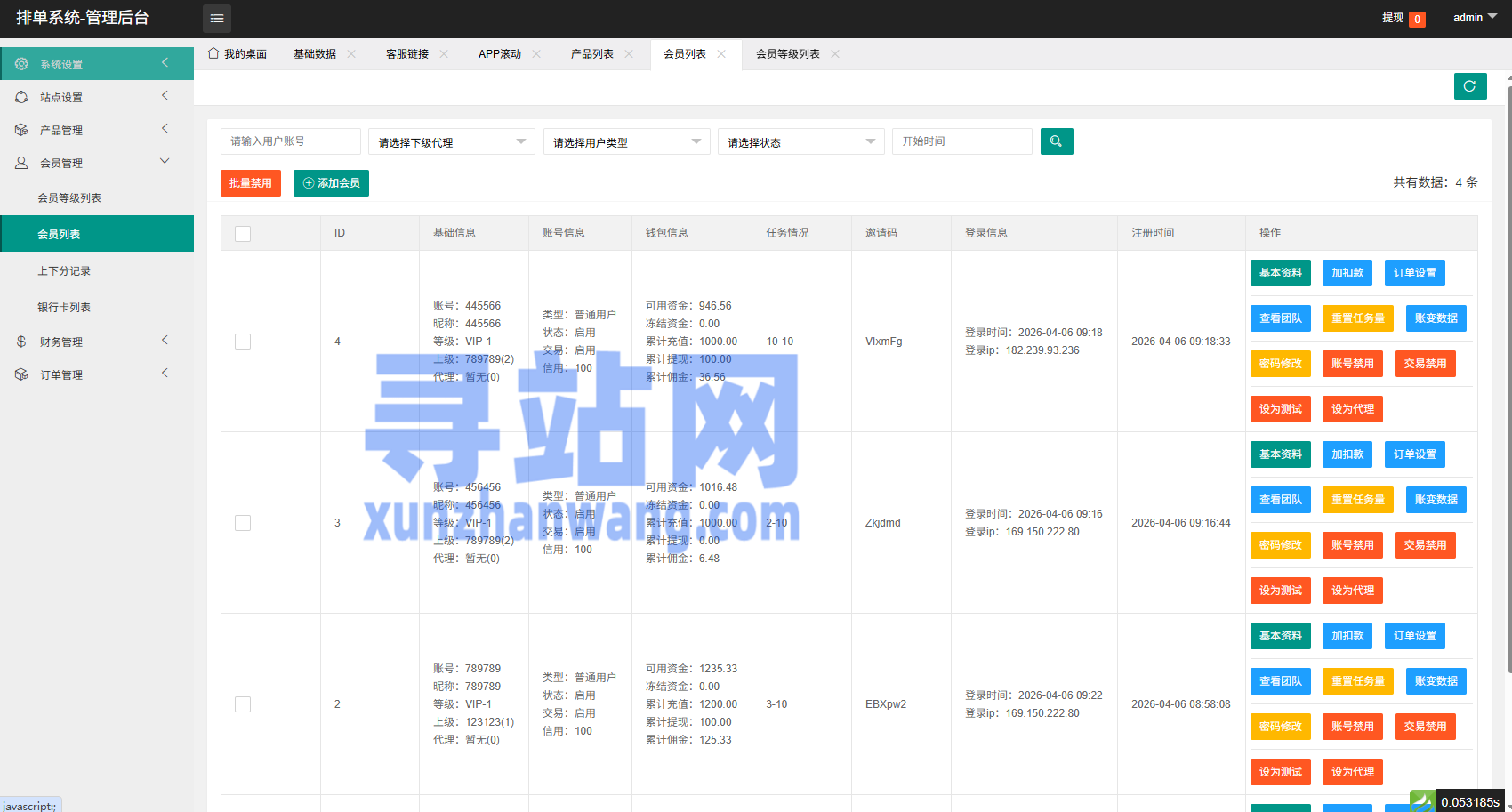Click 交易禁用 for member 456456
Screen dimensions: 1512x812
1426,545
